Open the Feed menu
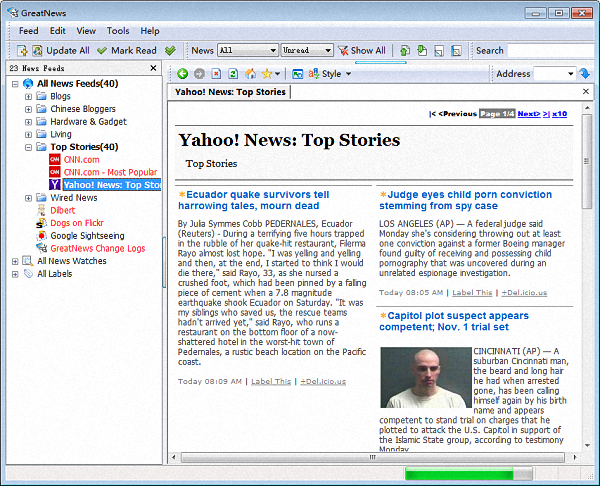 pyautogui.click(x=29, y=31)
